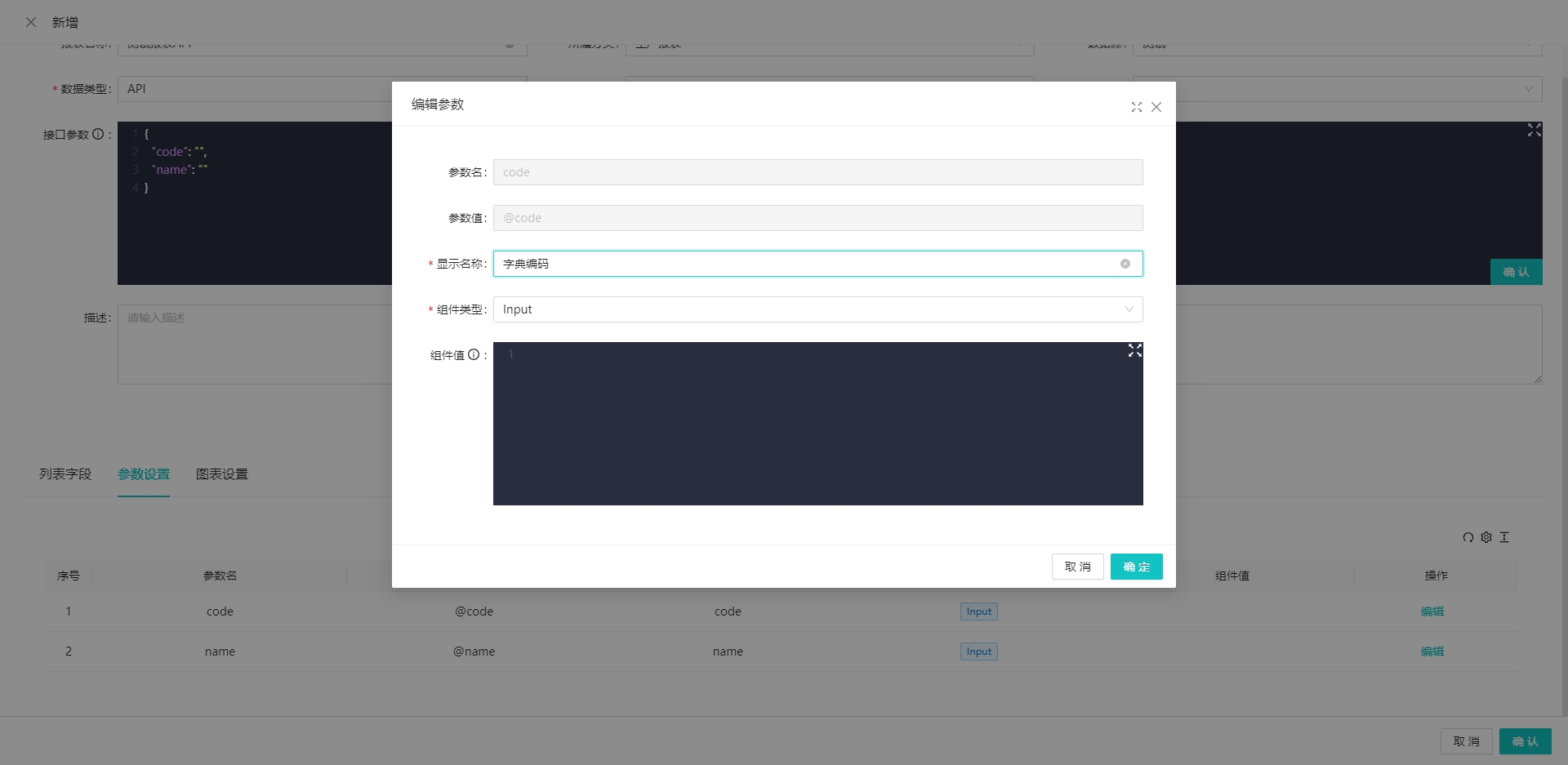The width and height of the screenshot is (1568, 765).
Task: Open the table column settings gear
Action: (1486, 537)
